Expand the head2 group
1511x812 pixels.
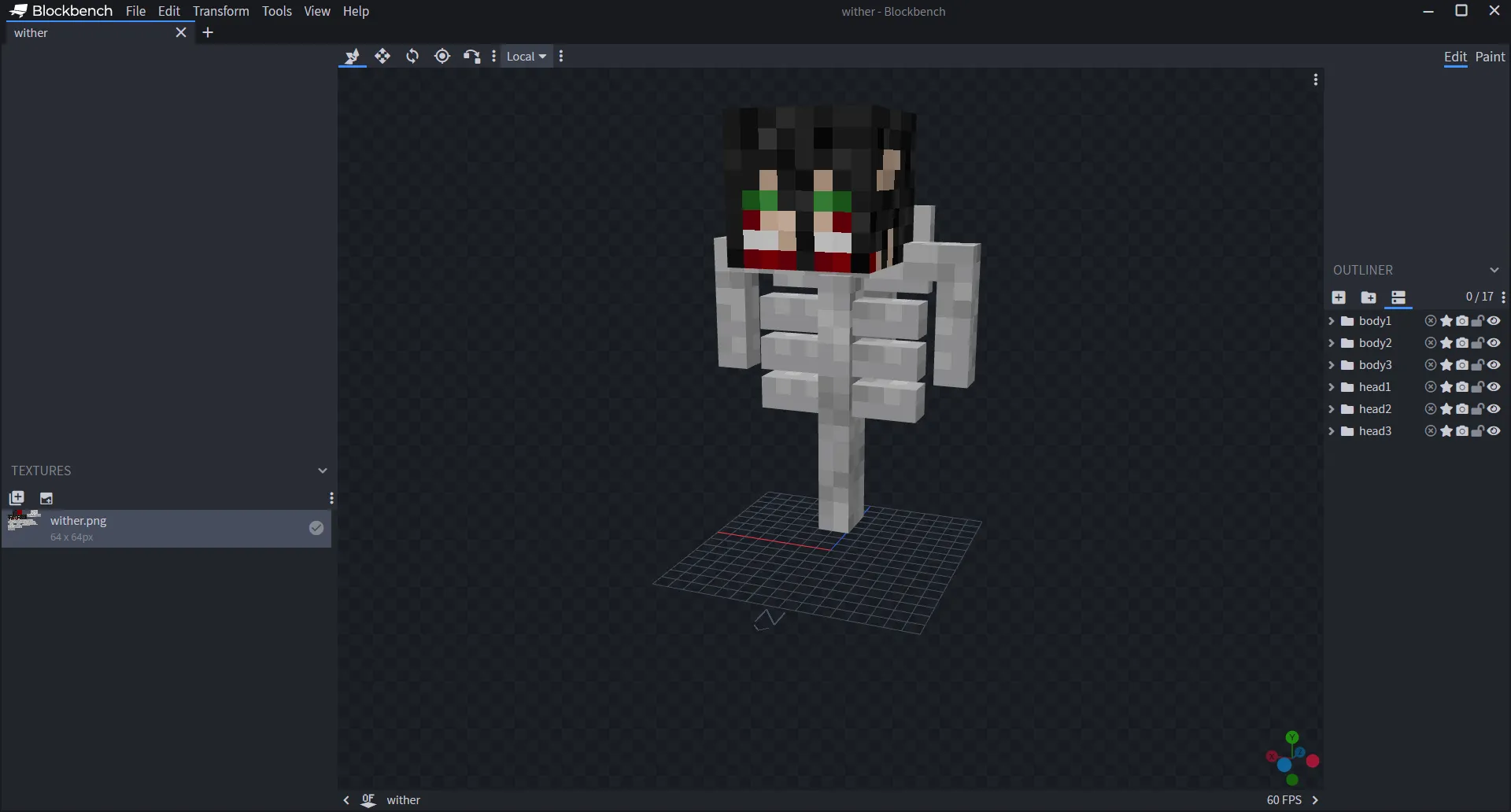[1331, 409]
